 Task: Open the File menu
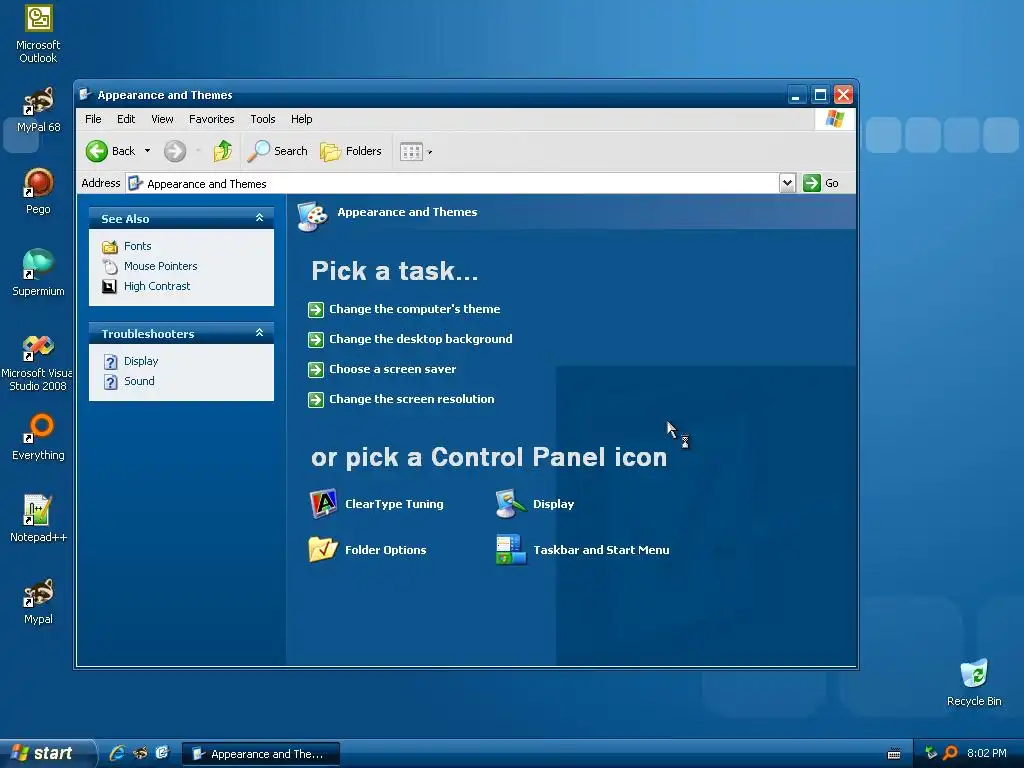click(x=93, y=119)
